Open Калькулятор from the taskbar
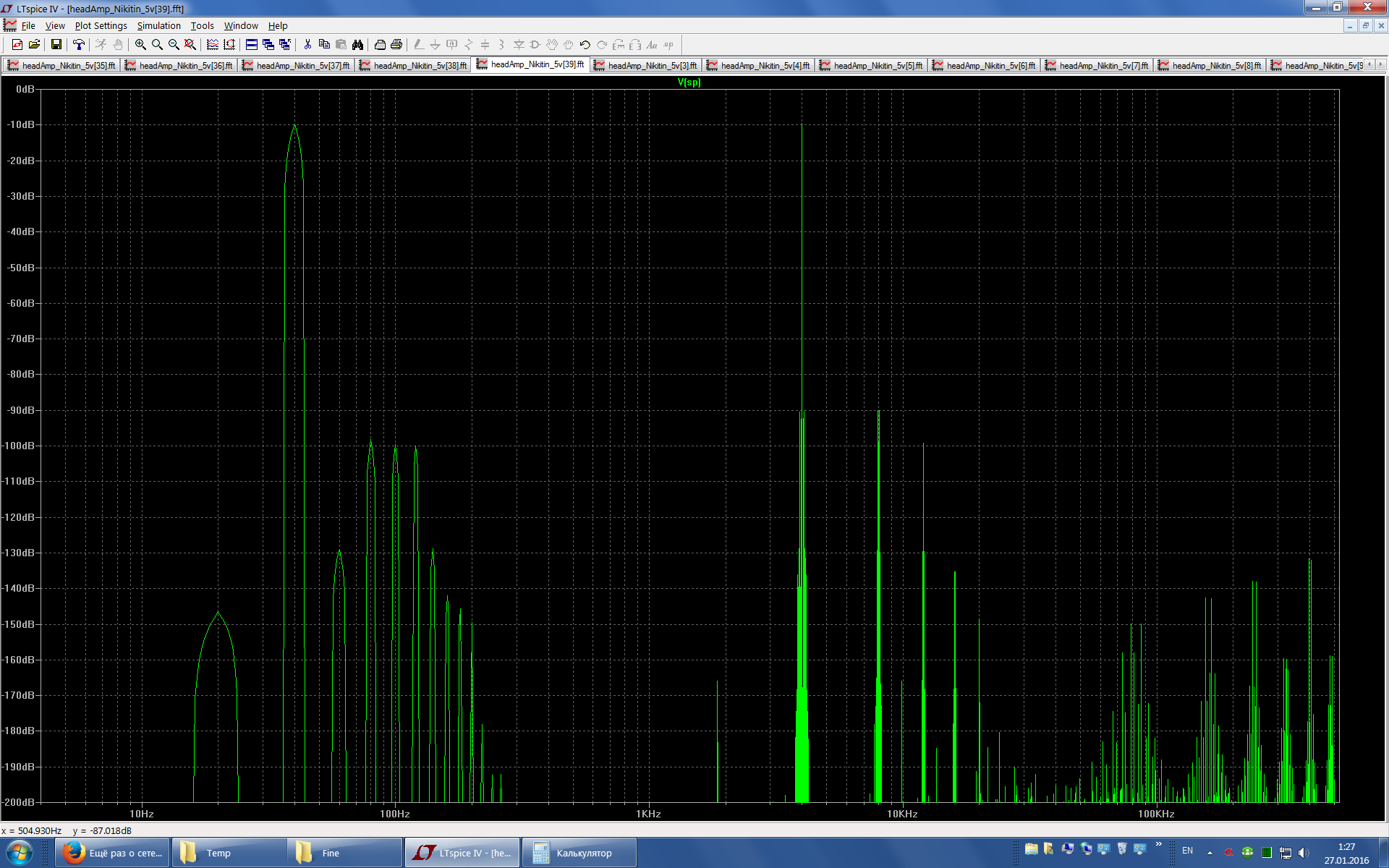 click(579, 853)
